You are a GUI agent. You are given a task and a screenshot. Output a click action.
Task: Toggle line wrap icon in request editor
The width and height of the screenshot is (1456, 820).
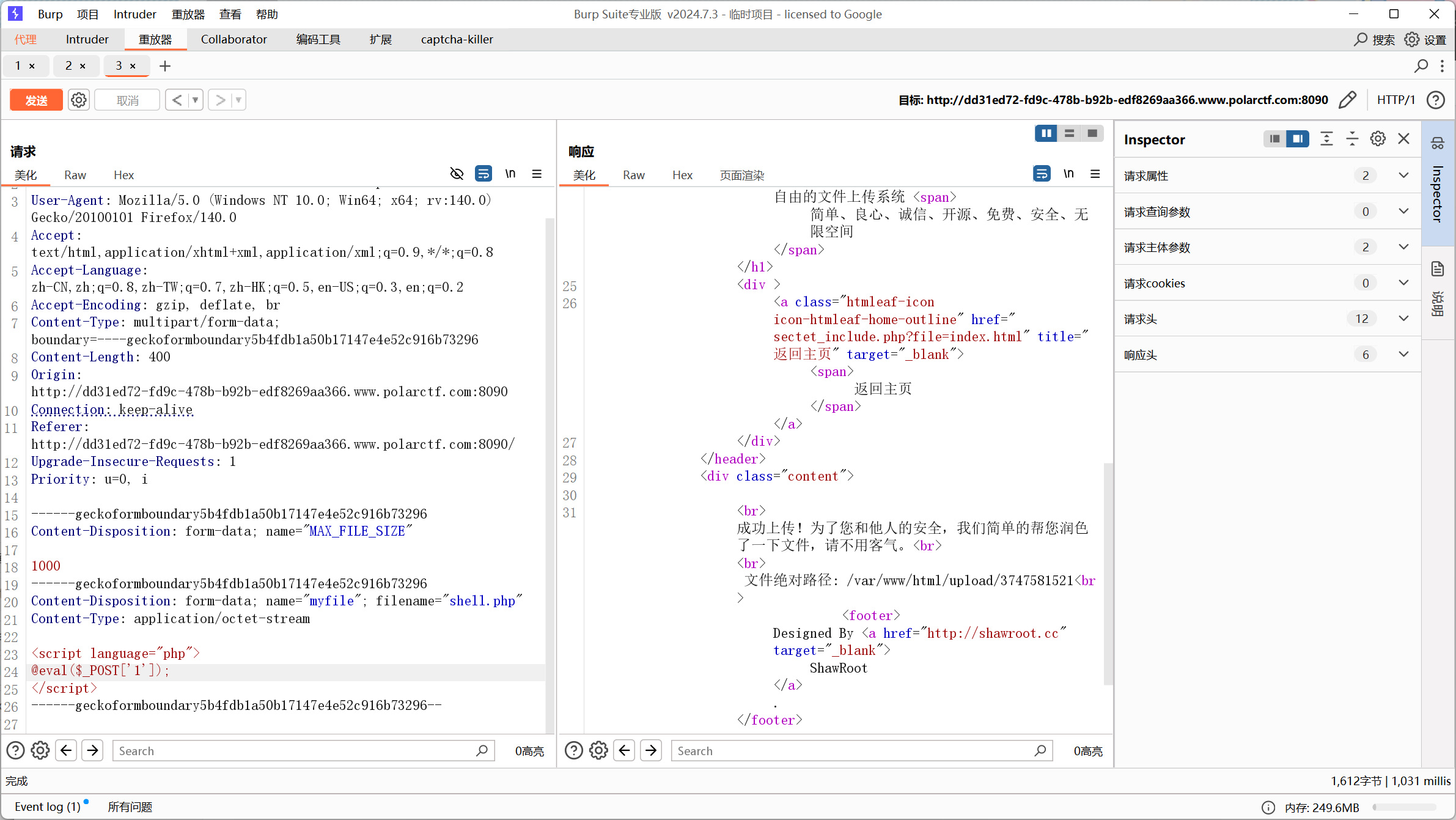[x=483, y=174]
